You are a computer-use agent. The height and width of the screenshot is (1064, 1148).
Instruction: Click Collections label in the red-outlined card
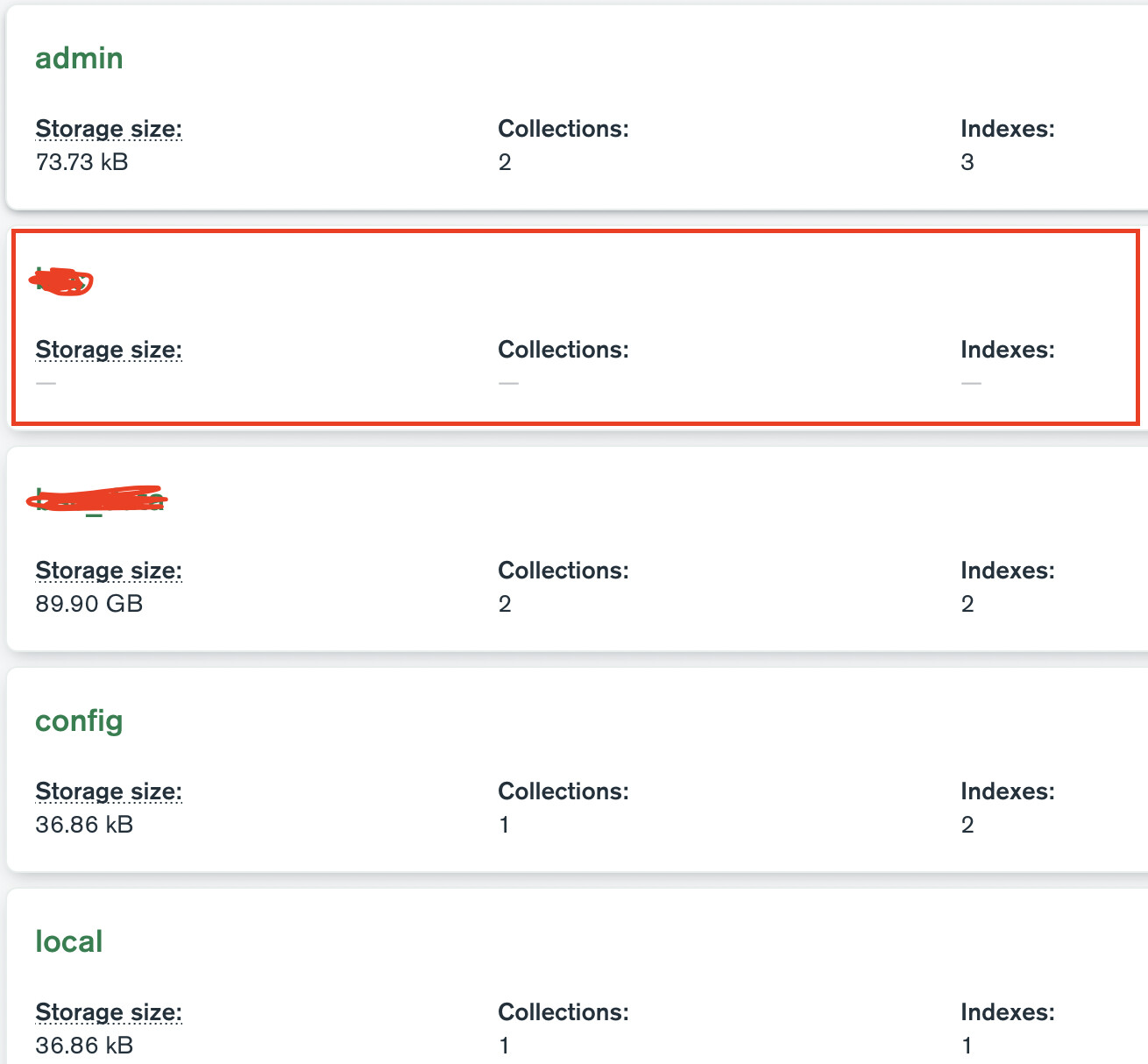[563, 350]
